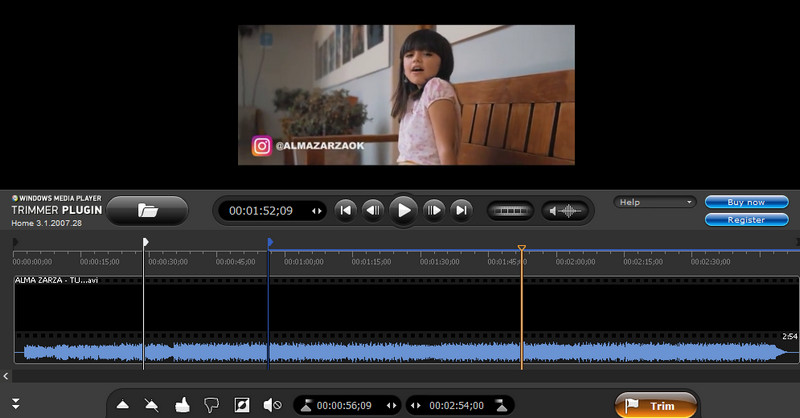Screen dimensions: 800x418
Task: Step forward one frame
Action: coord(433,210)
